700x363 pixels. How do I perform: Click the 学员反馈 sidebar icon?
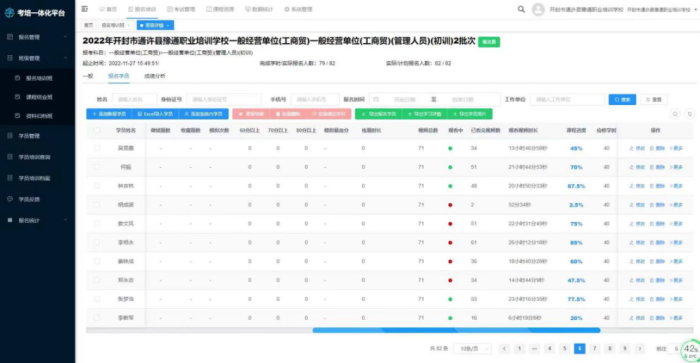point(10,199)
